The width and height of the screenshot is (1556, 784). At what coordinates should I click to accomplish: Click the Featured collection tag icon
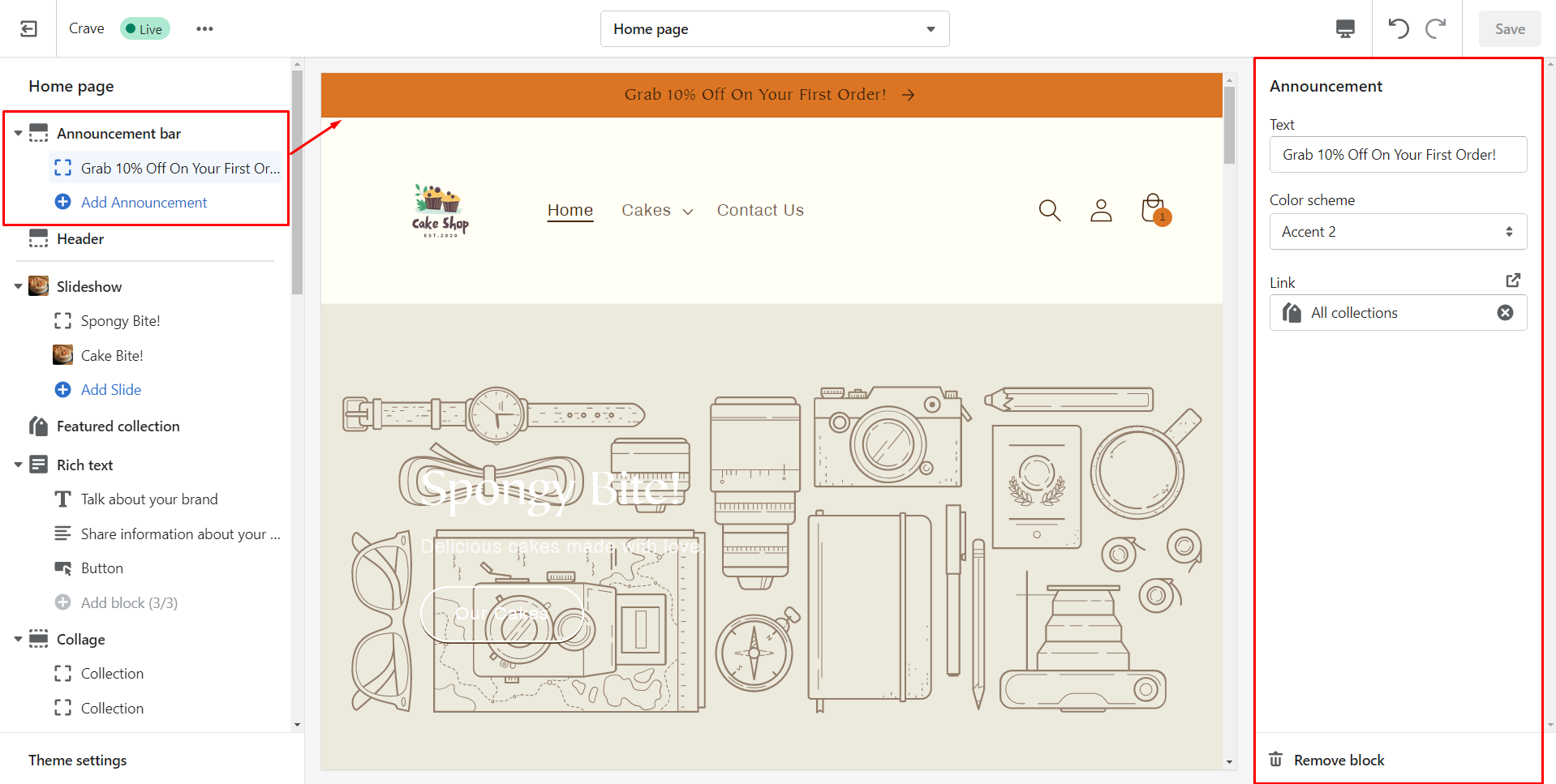point(38,426)
